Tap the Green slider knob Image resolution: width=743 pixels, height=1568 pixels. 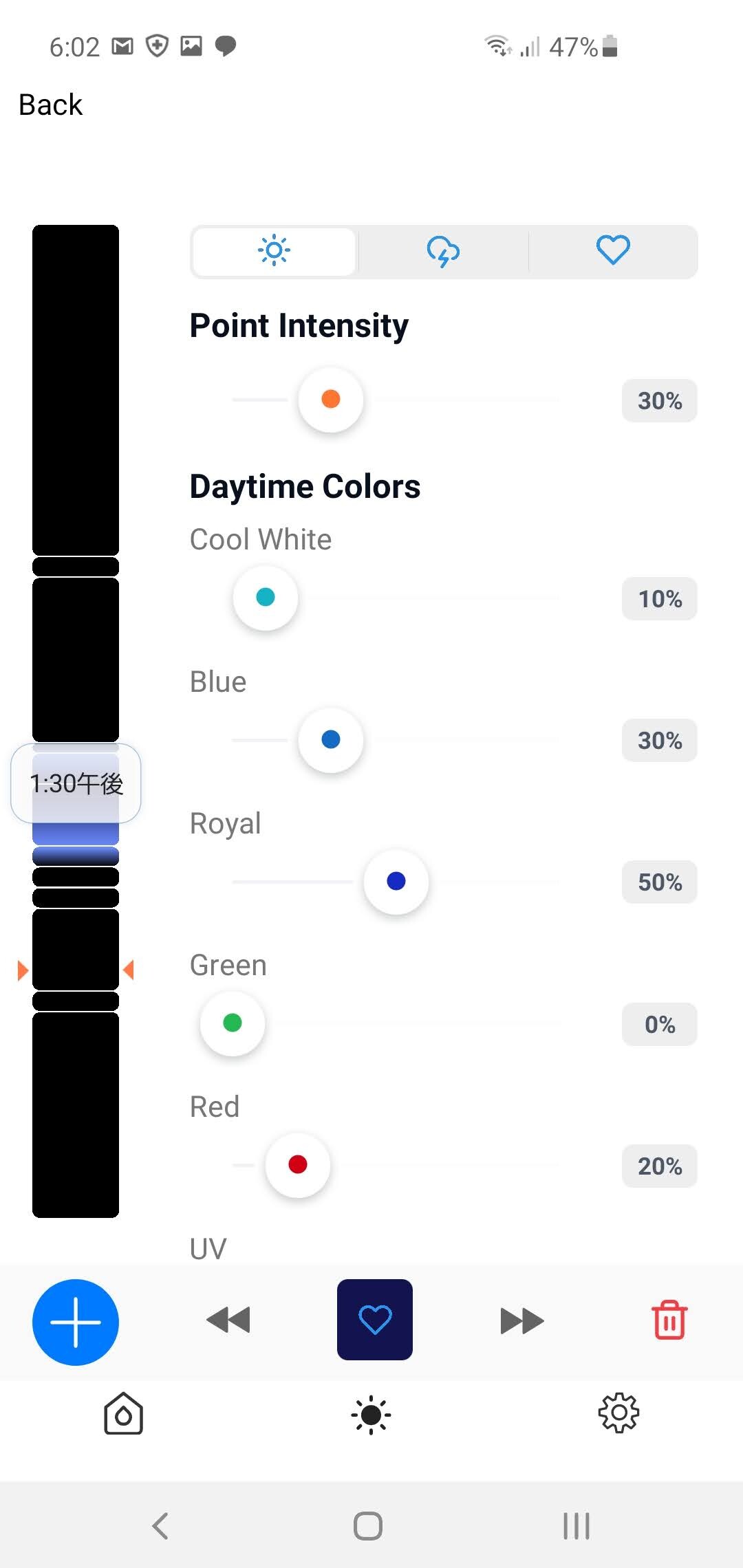pyautogui.click(x=233, y=1023)
